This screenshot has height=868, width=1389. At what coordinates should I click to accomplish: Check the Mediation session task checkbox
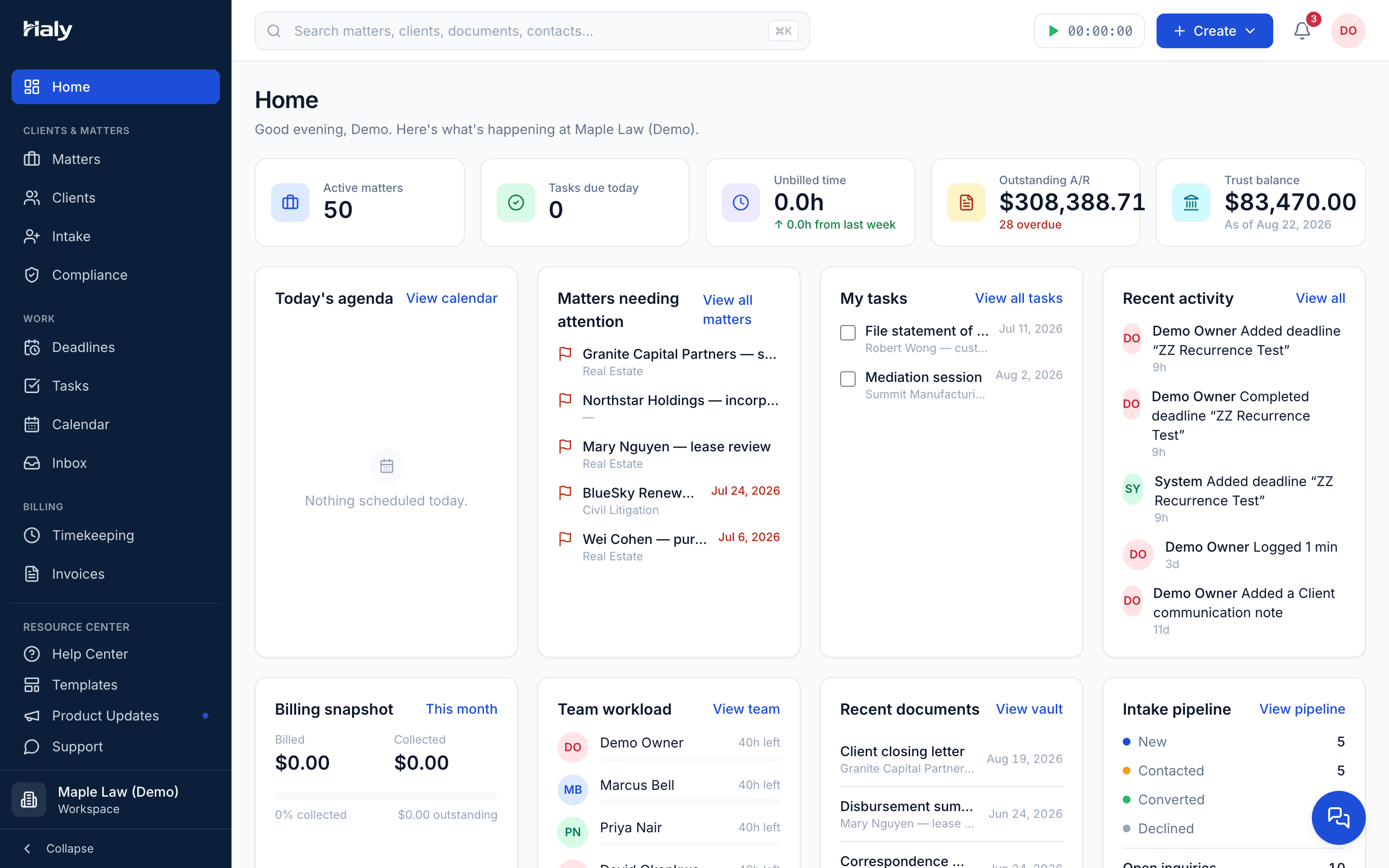[x=848, y=379]
